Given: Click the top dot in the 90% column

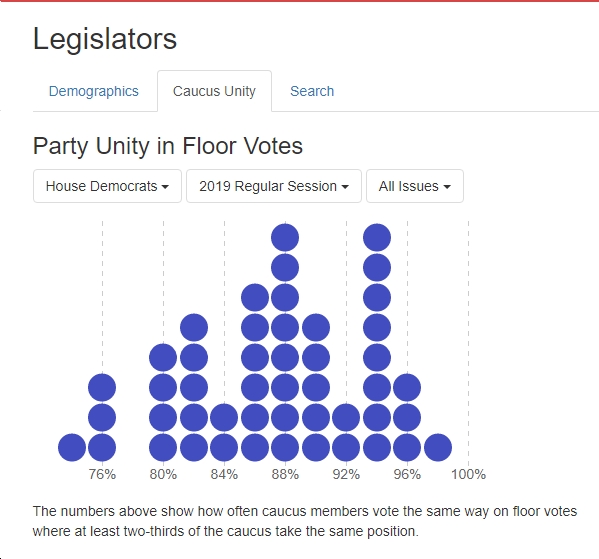Looking at the screenshot, I should tap(316, 327).
